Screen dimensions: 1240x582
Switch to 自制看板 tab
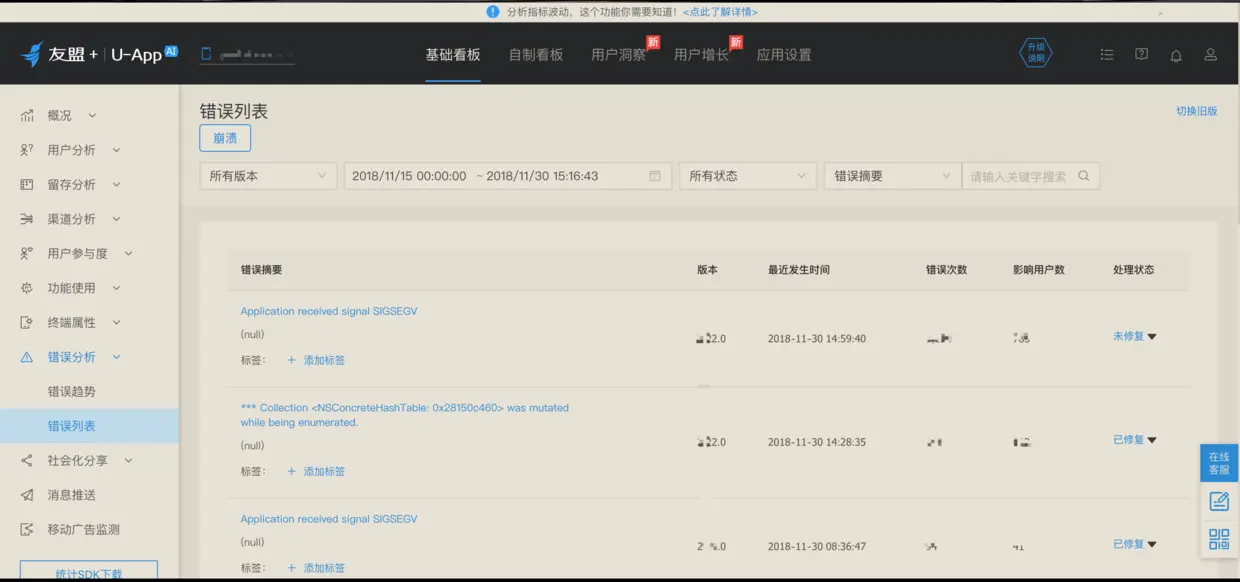[536, 55]
